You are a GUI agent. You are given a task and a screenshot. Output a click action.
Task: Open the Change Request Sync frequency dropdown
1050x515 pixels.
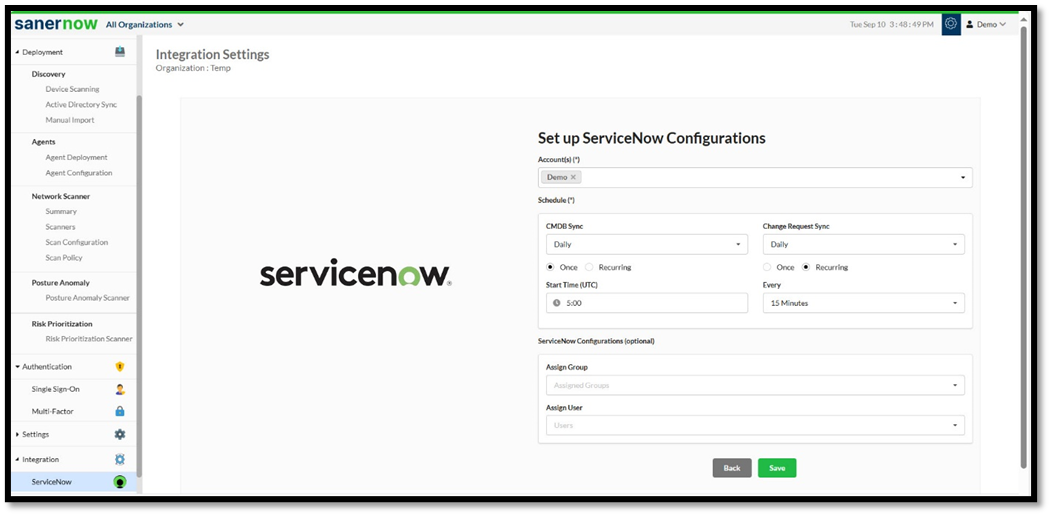[864, 244]
